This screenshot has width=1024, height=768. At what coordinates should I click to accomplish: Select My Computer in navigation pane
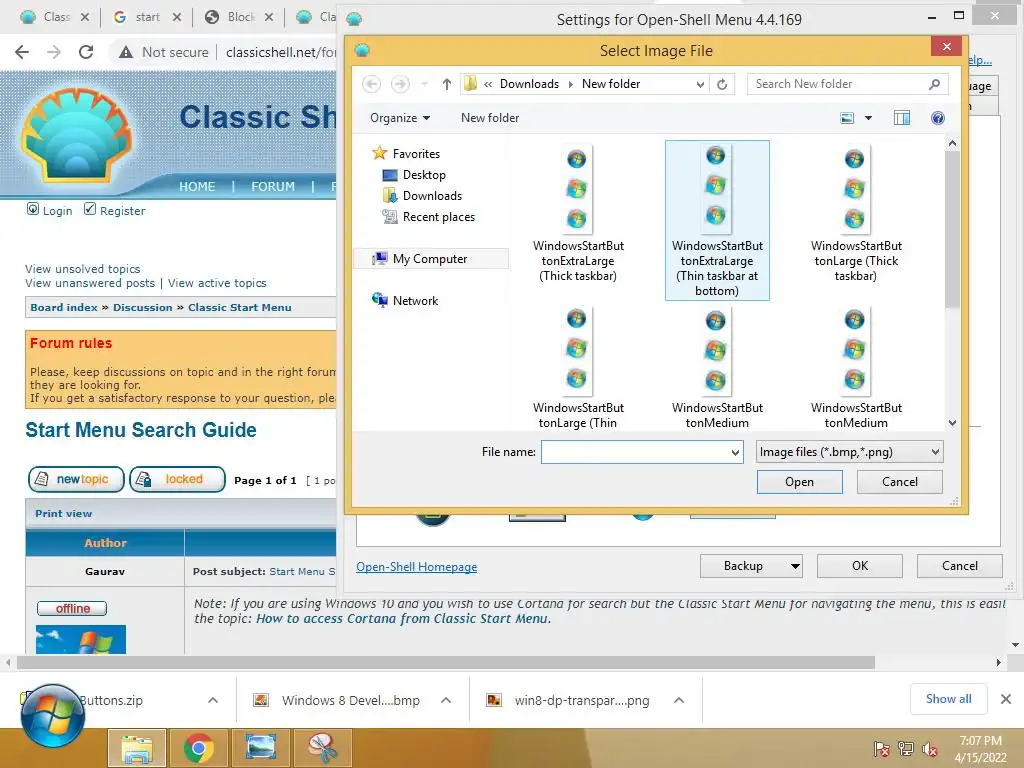tap(430, 259)
